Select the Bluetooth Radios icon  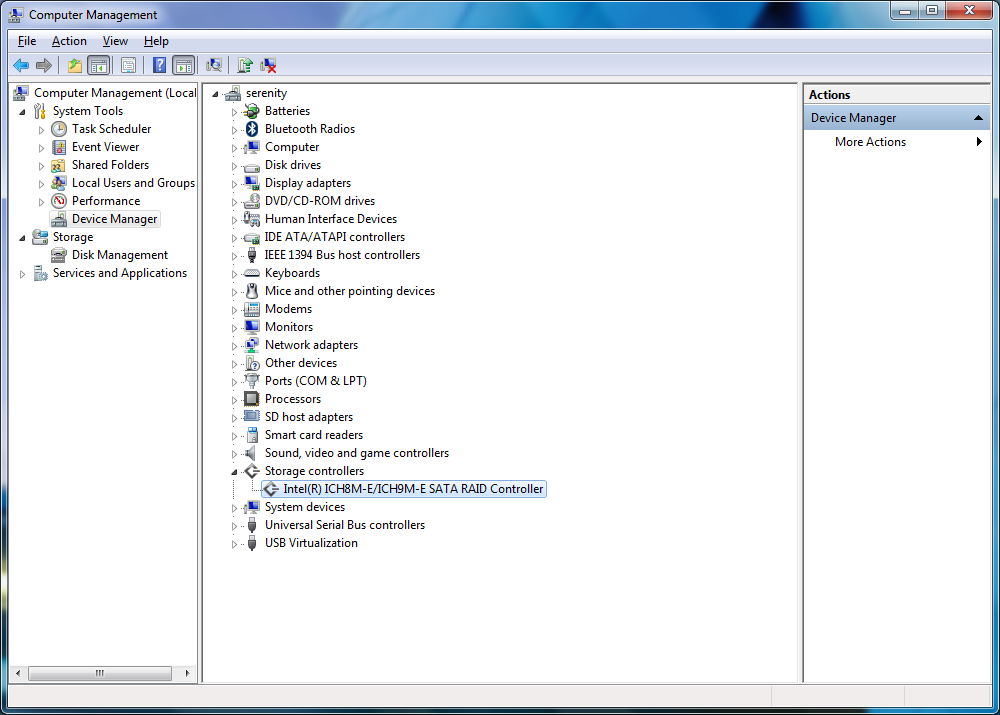[x=252, y=129]
